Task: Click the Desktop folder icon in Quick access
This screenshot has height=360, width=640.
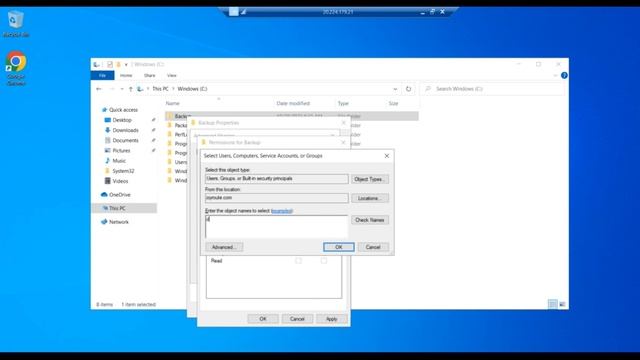Action: pyautogui.click(x=108, y=120)
